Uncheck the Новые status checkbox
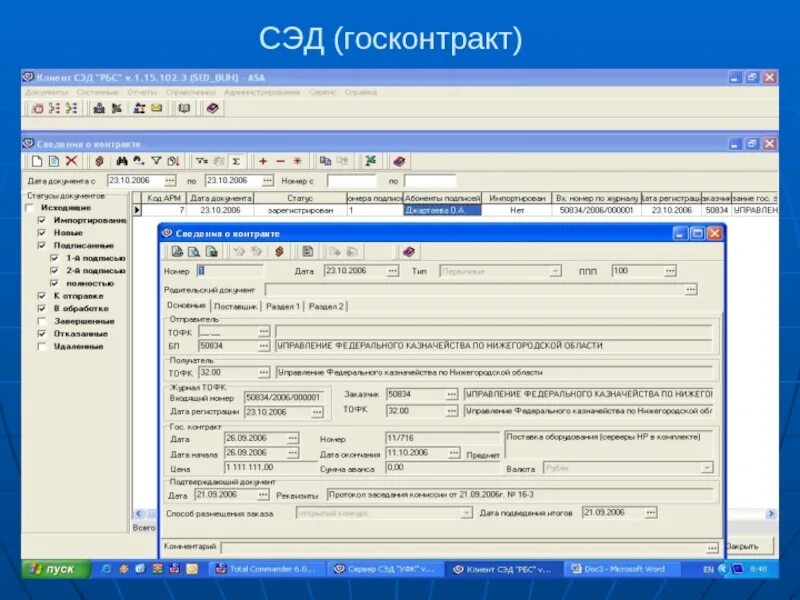Screen dimensions: 800x600 tap(42, 233)
